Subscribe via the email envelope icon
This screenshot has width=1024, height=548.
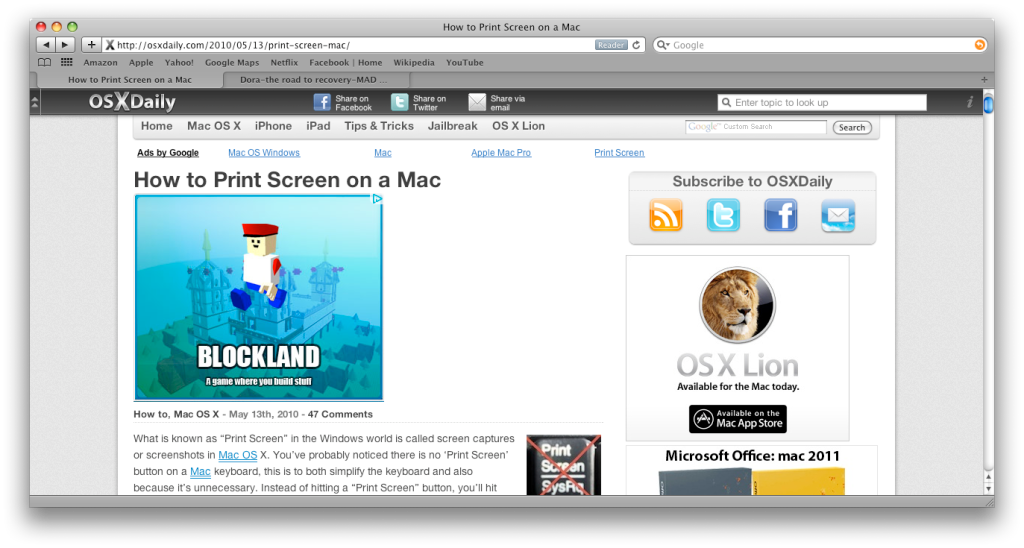coord(838,215)
